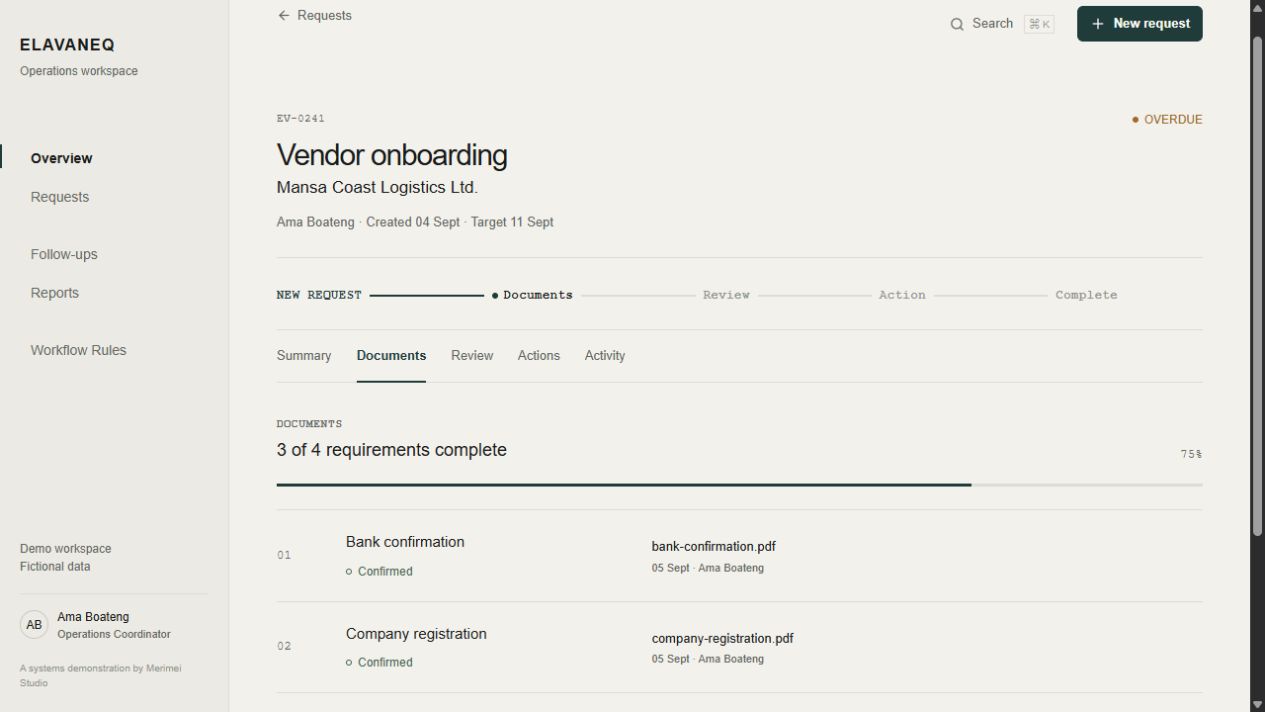This screenshot has height=712, width=1265.
Task: Open Overview in the sidebar
Action: click(61, 158)
